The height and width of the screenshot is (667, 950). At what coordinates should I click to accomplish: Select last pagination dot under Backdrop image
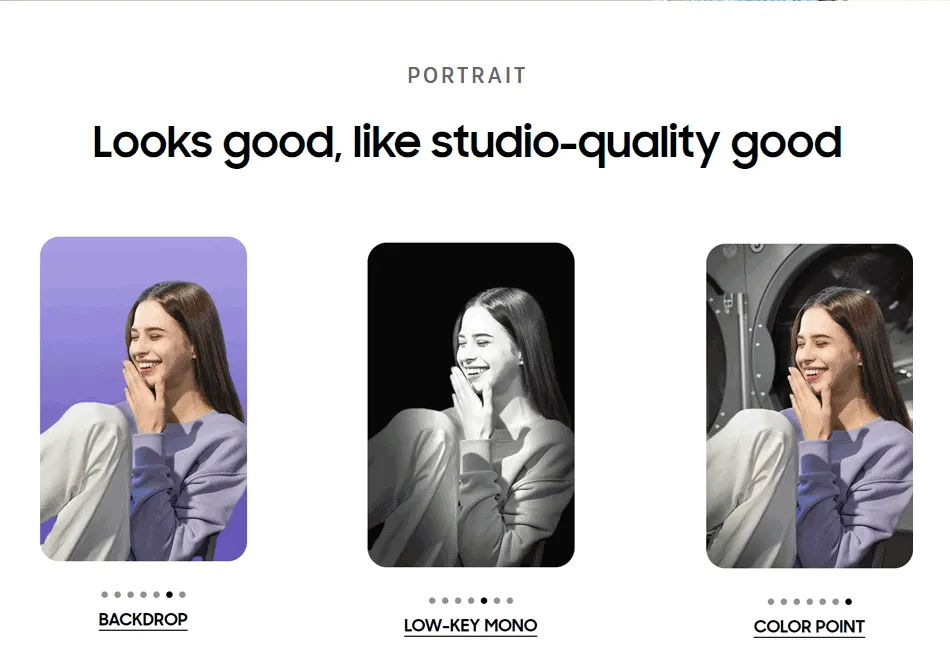point(182,595)
